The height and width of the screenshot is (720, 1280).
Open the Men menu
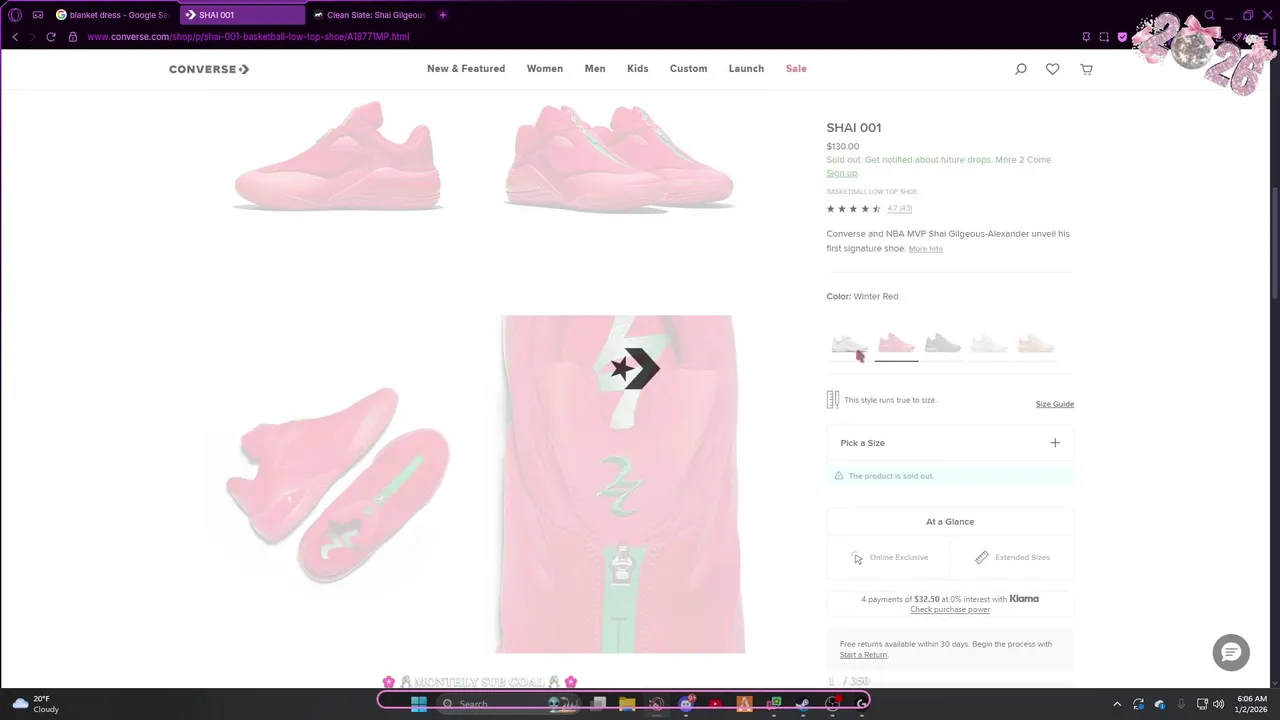(595, 69)
